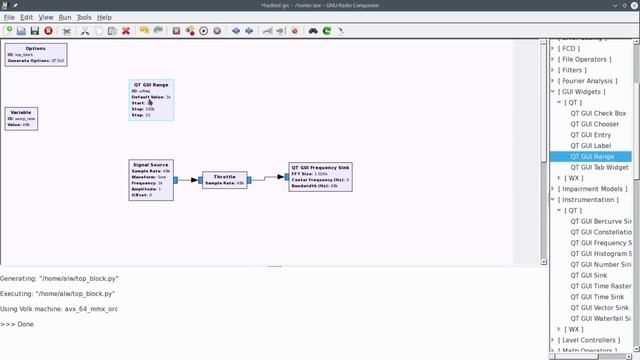640x360 pixels.
Task: Show flow graph errors
Action: tap(176, 31)
